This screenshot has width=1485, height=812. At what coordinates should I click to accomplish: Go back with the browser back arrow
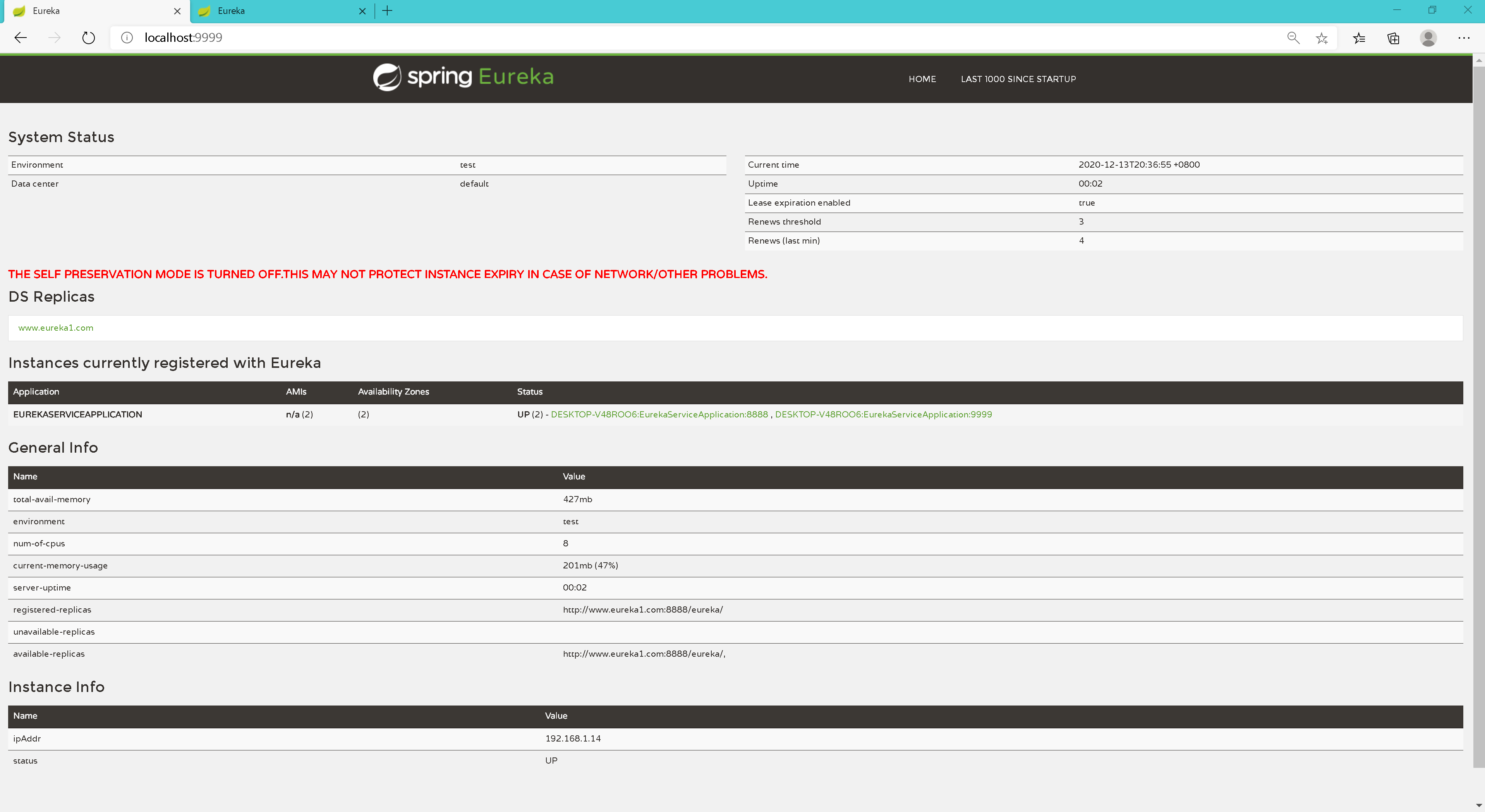click(20, 38)
